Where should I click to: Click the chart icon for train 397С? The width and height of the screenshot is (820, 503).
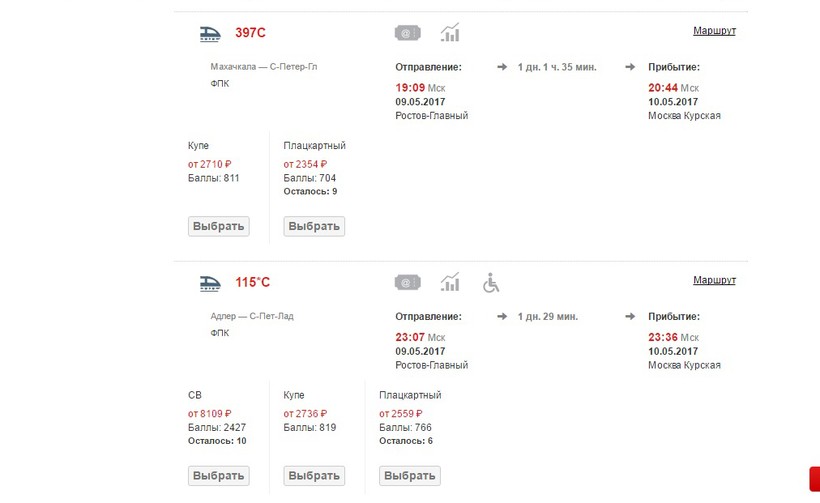[x=450, y=33]
